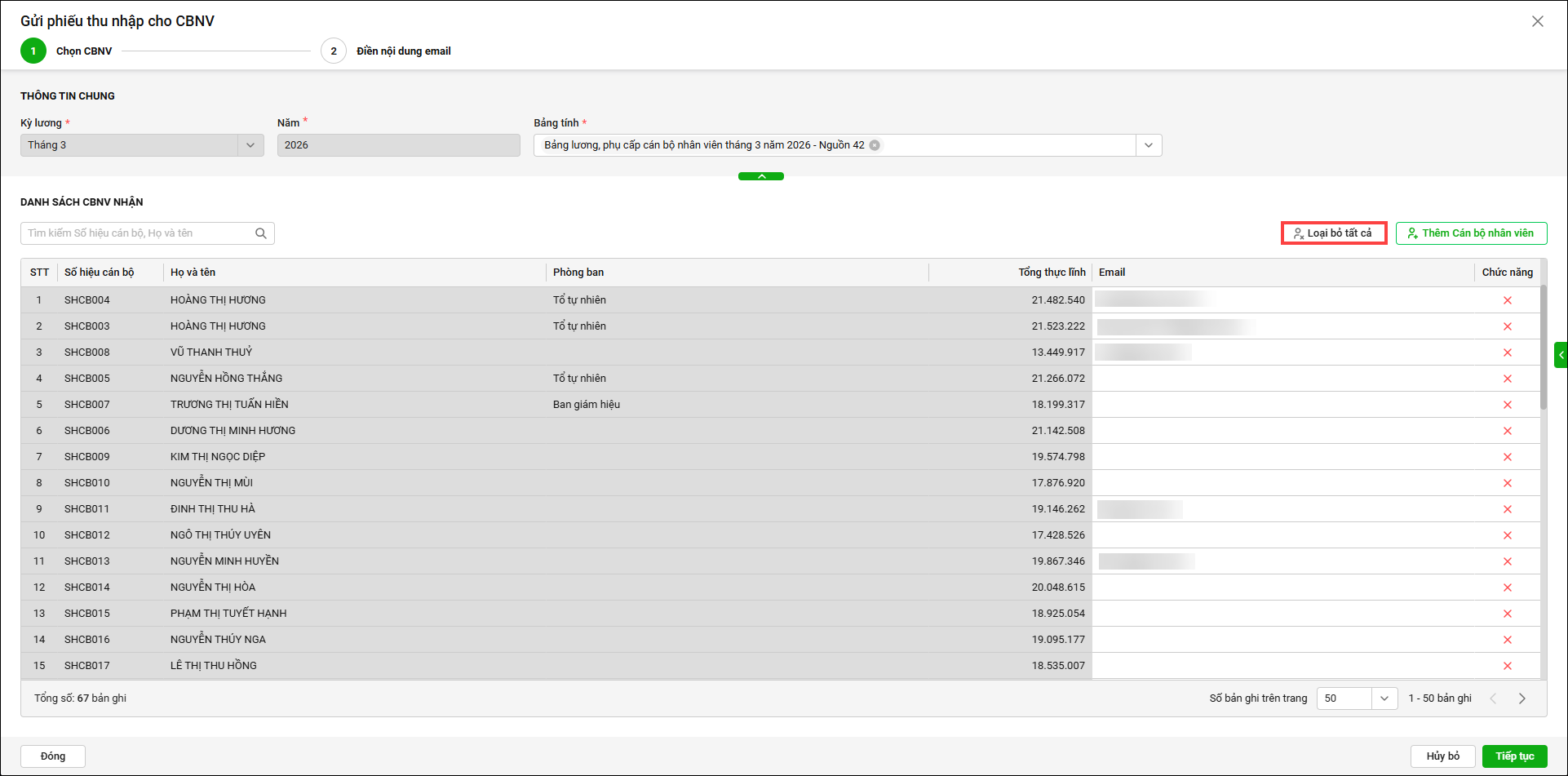
Task: Go to next page of records
Action: pos(1521,698)
